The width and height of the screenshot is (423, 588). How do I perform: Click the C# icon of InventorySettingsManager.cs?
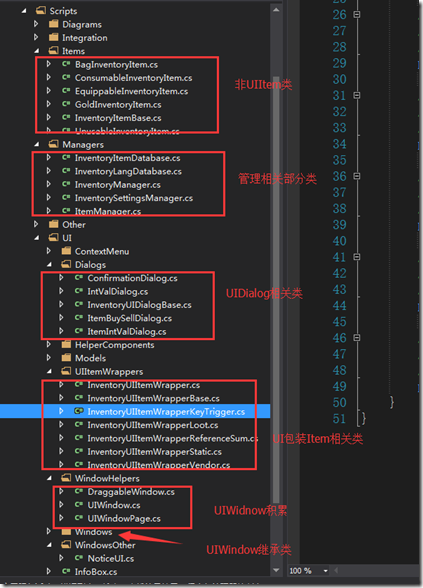[66, 197]
